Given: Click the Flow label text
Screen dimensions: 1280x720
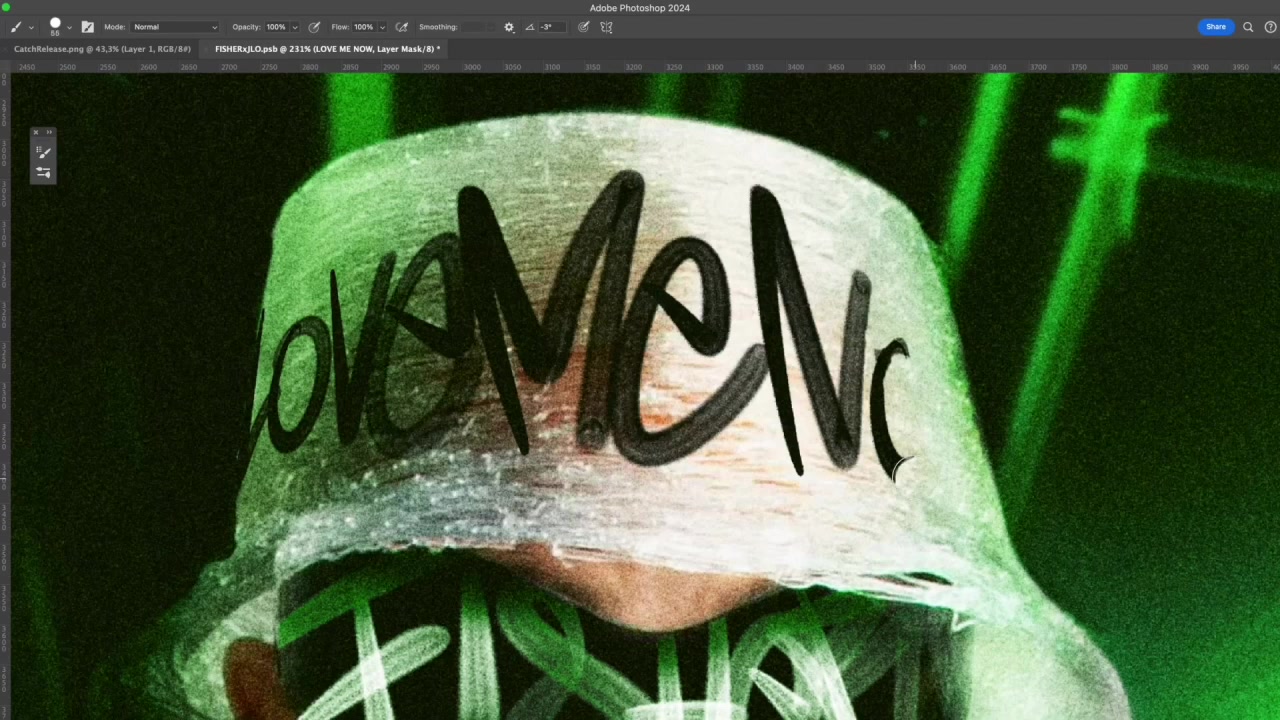Looking at the screenshot, I should pyautogui.click(x=340, y=27).
